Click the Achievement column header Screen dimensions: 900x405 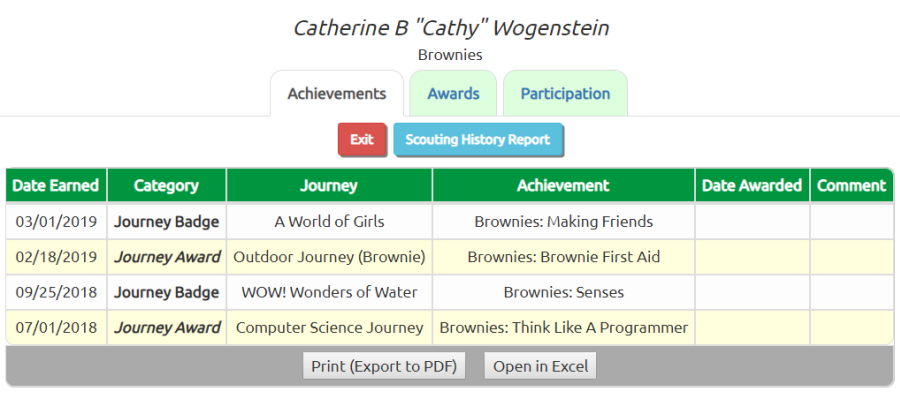563,185
